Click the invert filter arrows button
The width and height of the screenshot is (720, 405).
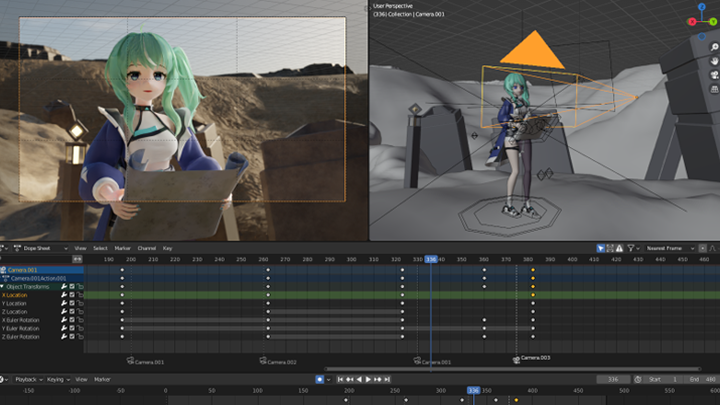click(x=77, y=259)
